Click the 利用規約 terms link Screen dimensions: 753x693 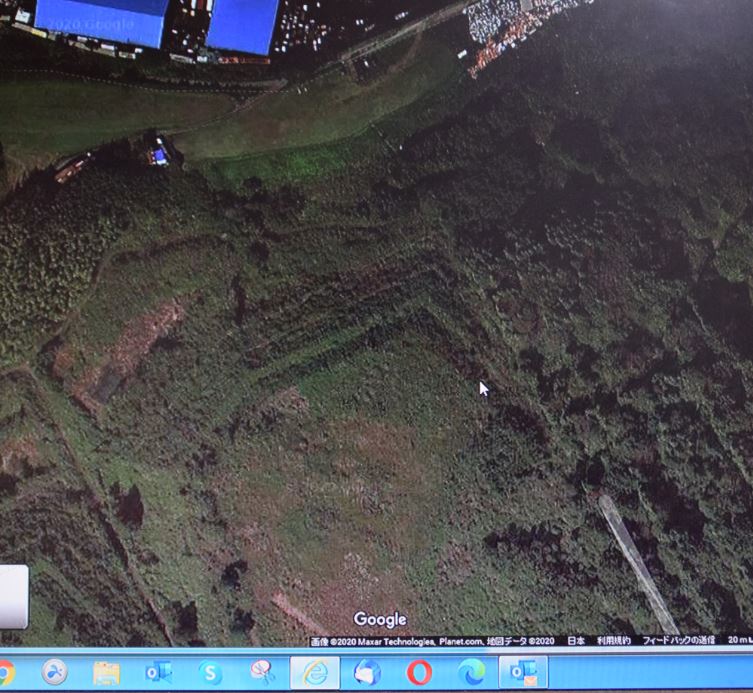[x=614, y=640]
